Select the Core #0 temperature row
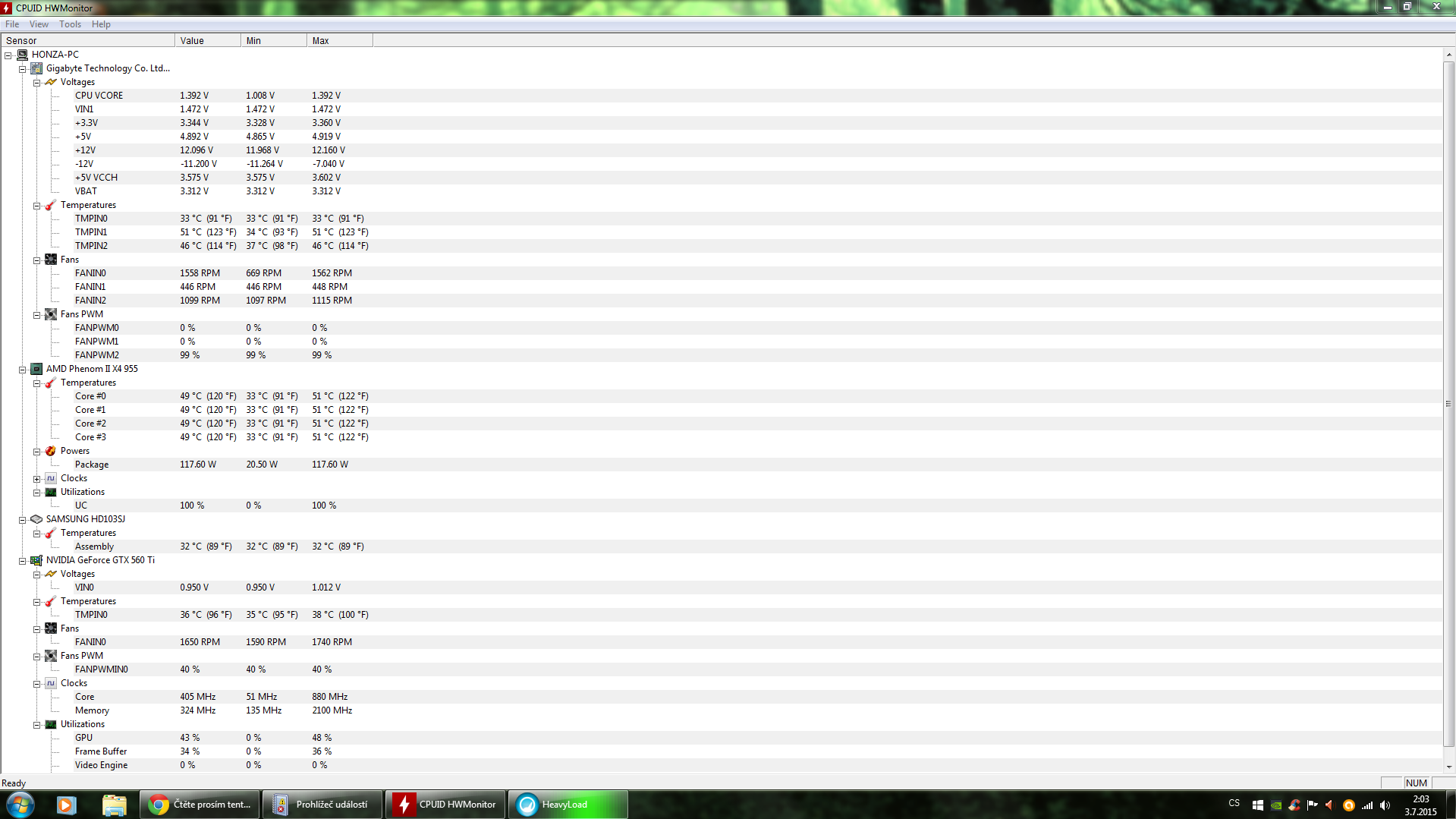 [721, 396]
